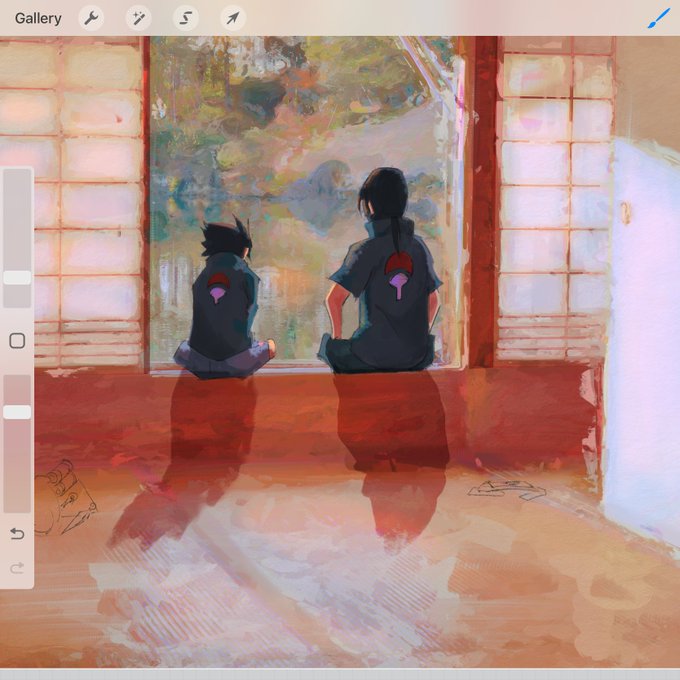Open the Gallery view
Screen dimensions: 680x680
pyautogui.click(x=38, y=19)
